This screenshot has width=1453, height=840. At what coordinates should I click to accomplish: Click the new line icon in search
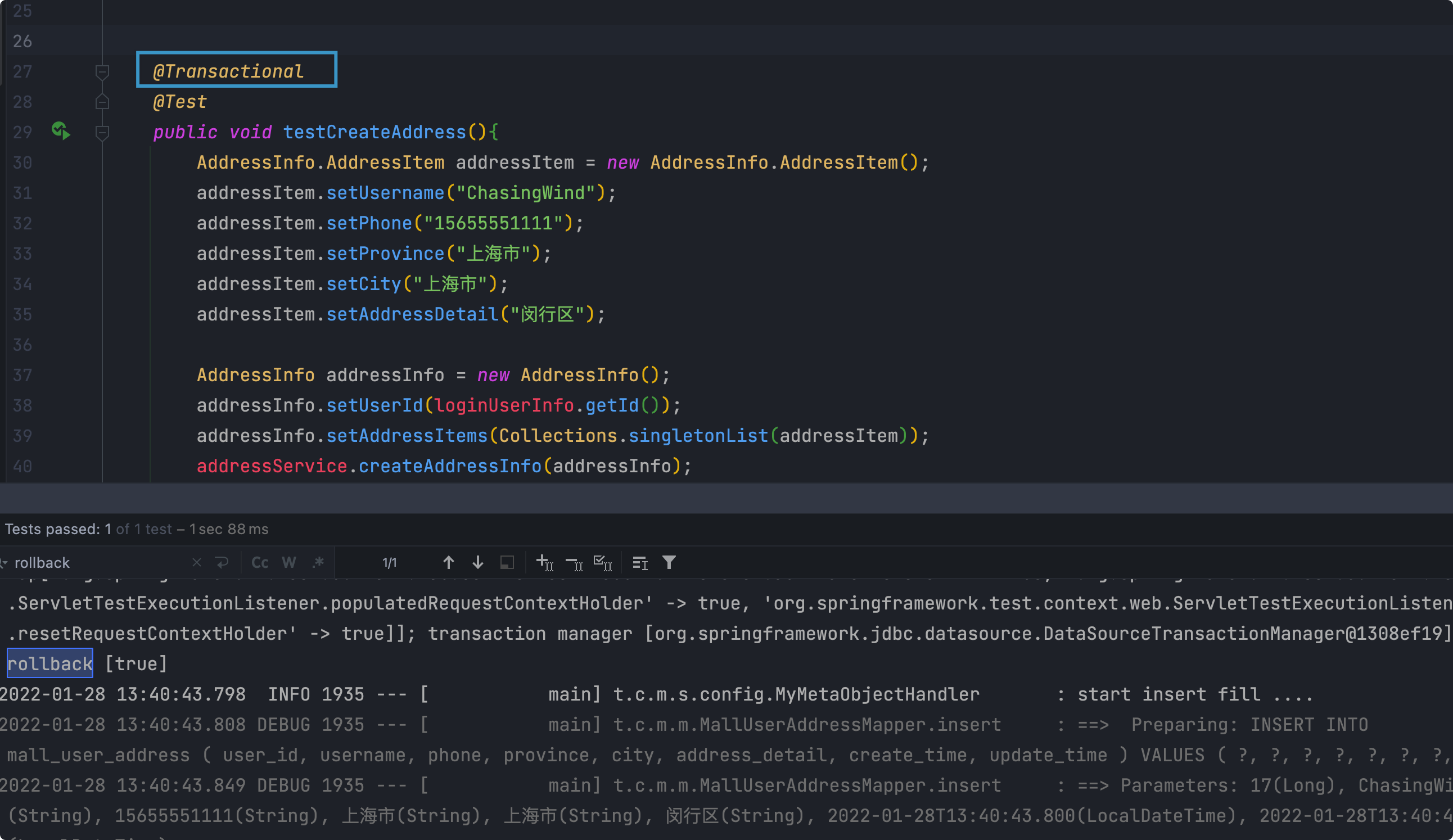tap(222, 562)
